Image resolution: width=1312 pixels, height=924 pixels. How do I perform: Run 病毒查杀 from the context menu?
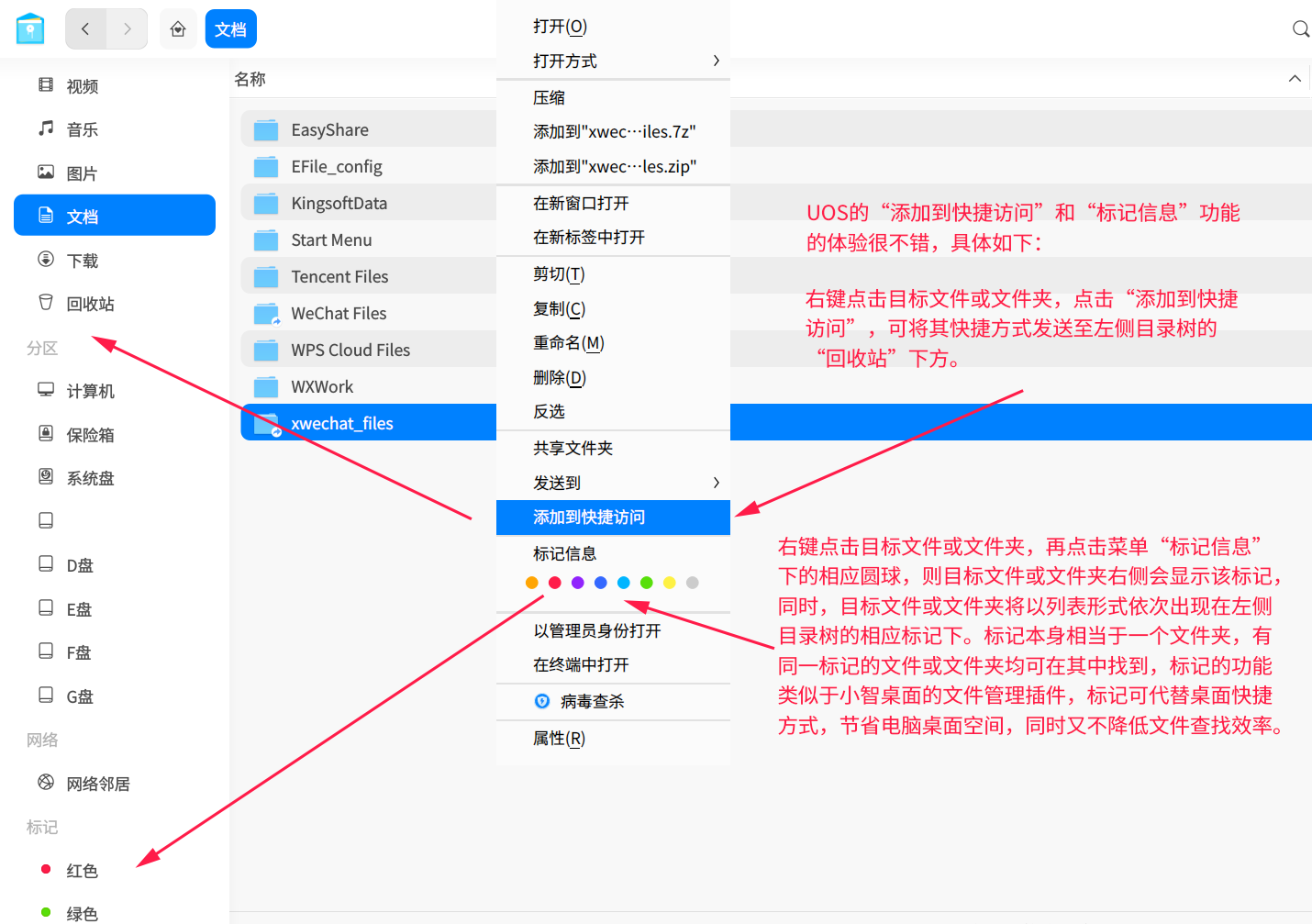pyautogui.click(x=613, y=702)
